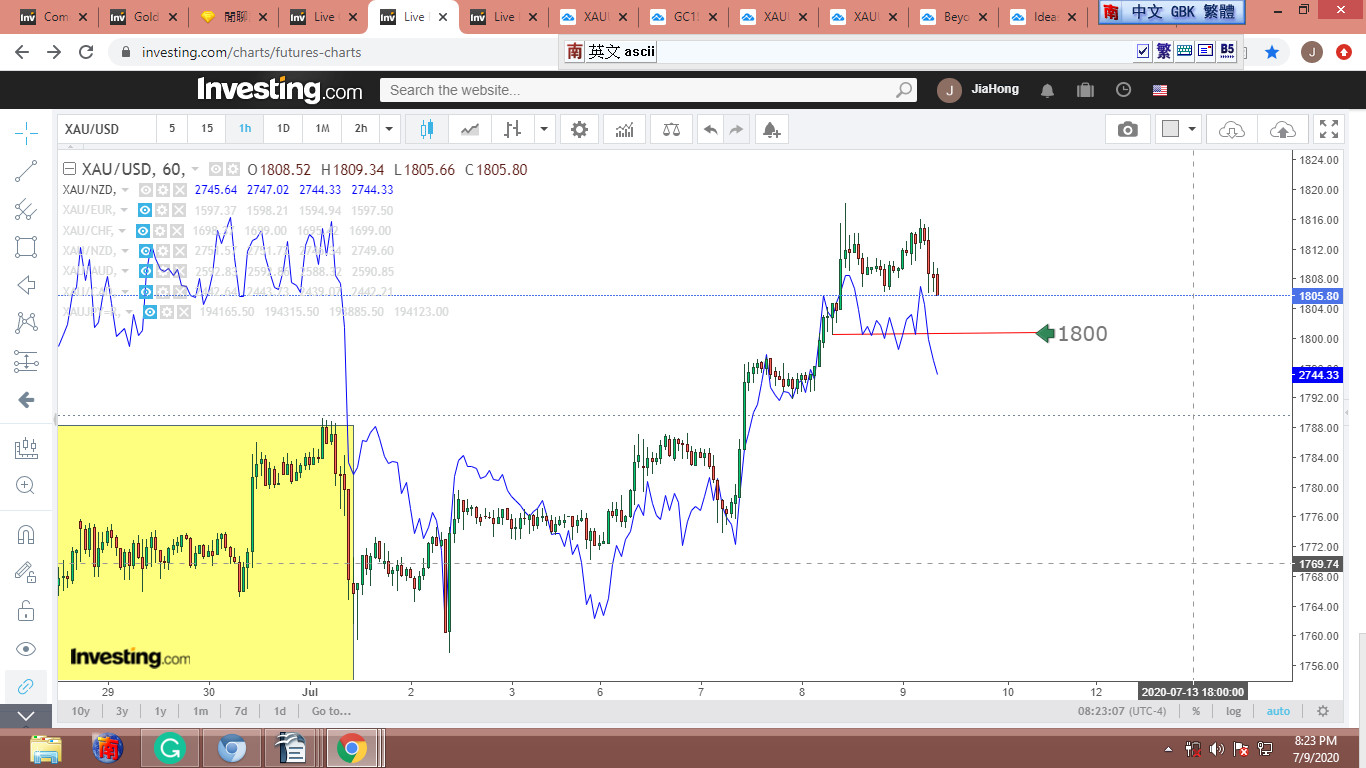Viewport: 1366px width, 768px height.
Task: Undo the last chart action
Action: coord(710,129)
